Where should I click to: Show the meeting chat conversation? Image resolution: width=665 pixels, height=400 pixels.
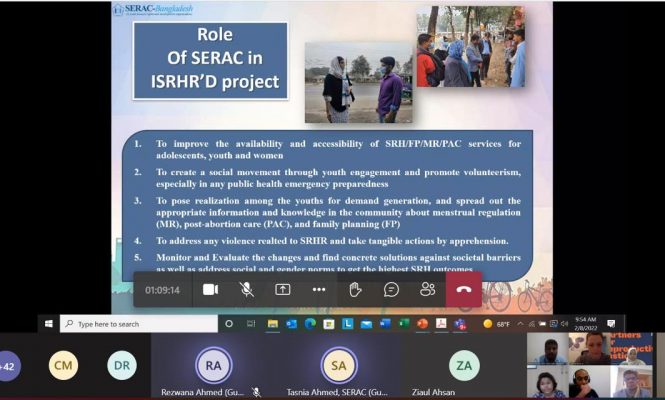coord(391,290)
